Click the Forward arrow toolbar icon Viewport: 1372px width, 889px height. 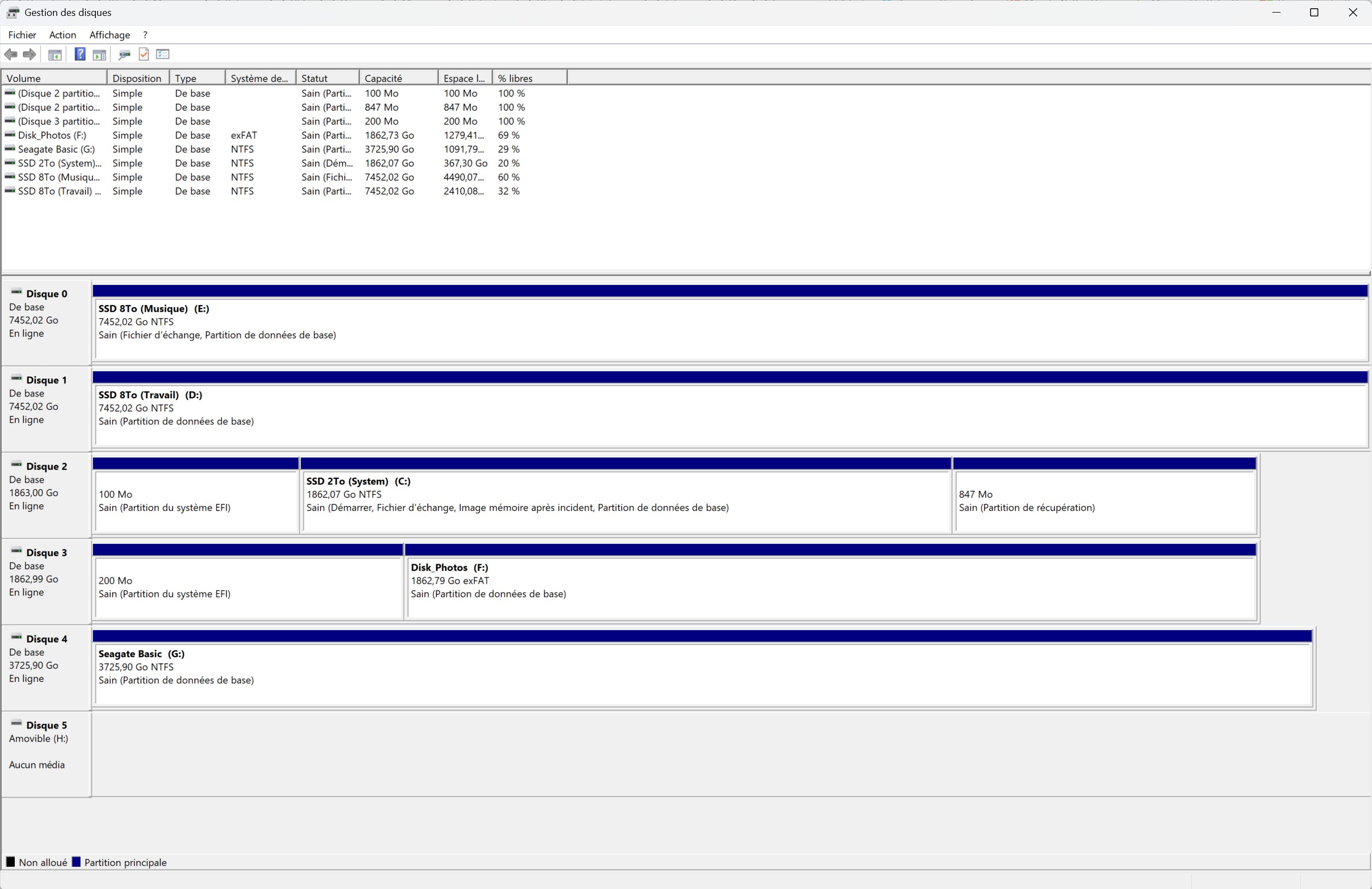pyautogui.click(x=30, y=54)
